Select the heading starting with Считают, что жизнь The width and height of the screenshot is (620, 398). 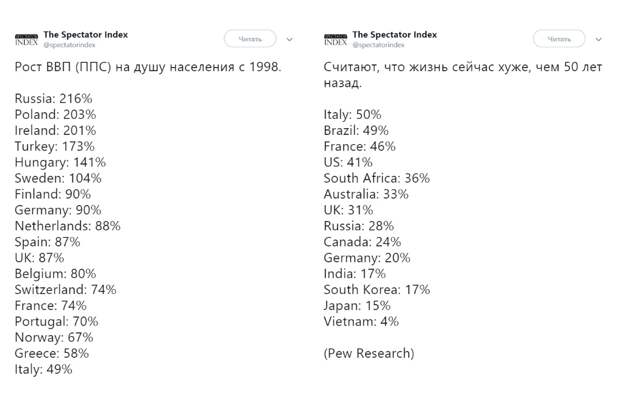click(x=463, y=75)
